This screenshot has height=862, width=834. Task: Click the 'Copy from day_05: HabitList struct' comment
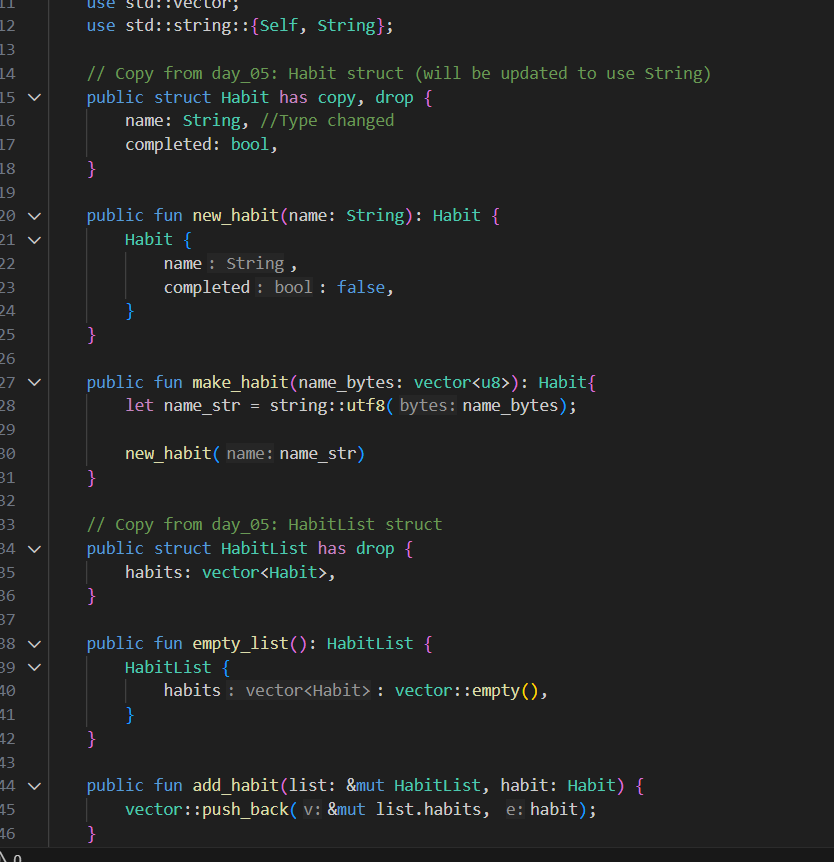(264, 524)
